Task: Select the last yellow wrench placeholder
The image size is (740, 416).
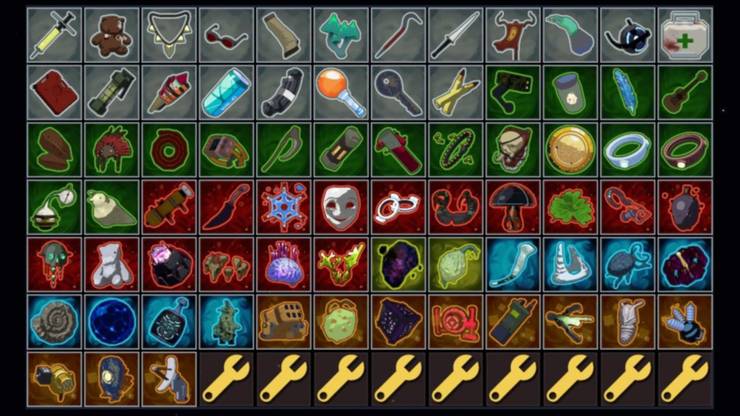Action: (x=685, y=379)
